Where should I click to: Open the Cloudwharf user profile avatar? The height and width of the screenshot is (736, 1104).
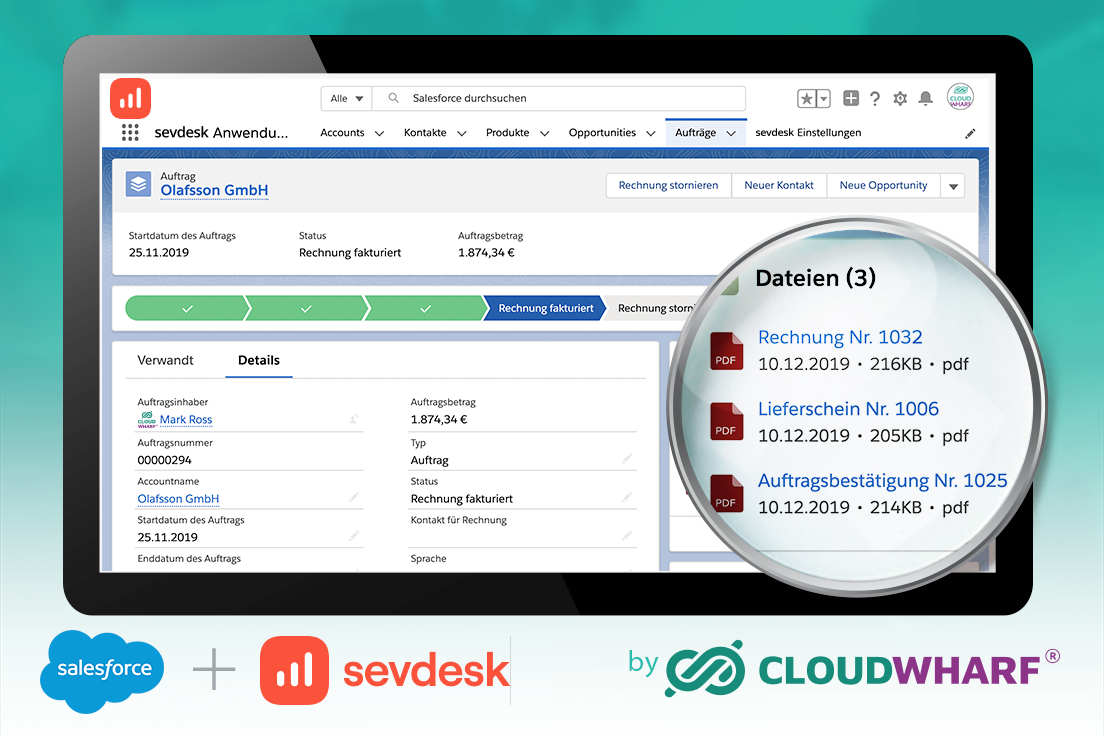[x=960, y=97]
